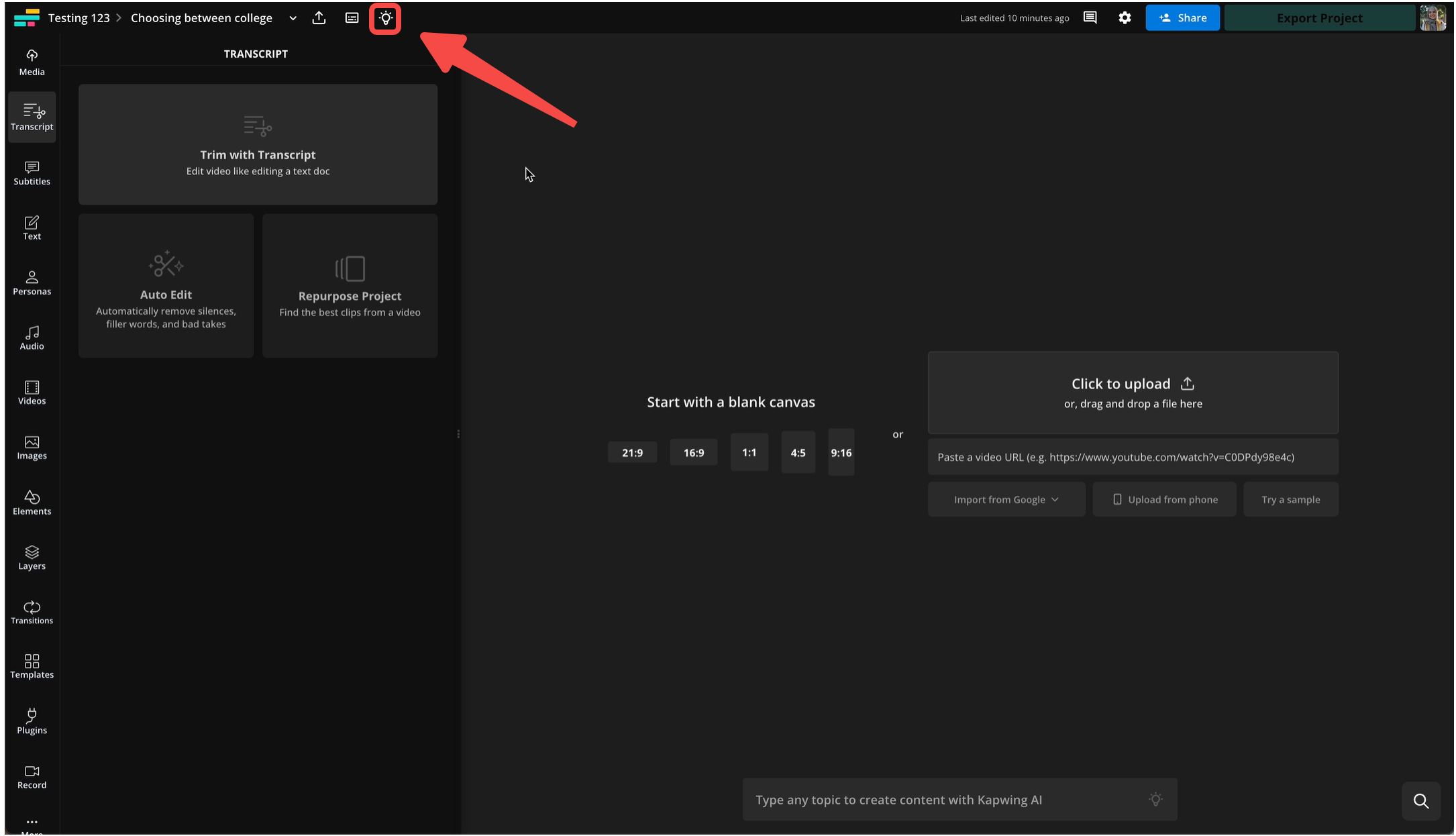
Task: Expand the project name dropdown chevron
Action: point(293,18)
